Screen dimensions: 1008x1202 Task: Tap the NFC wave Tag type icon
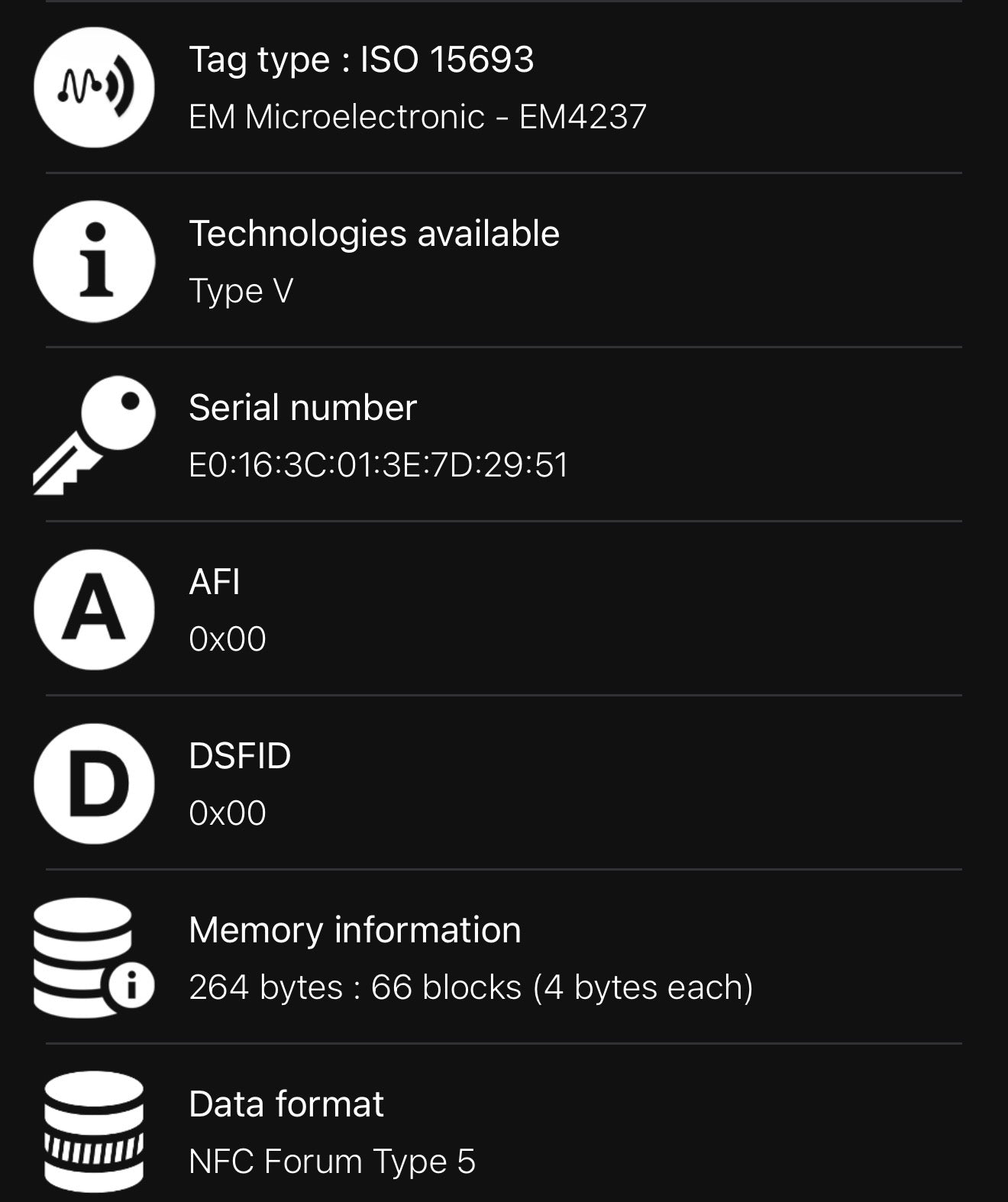94,87
